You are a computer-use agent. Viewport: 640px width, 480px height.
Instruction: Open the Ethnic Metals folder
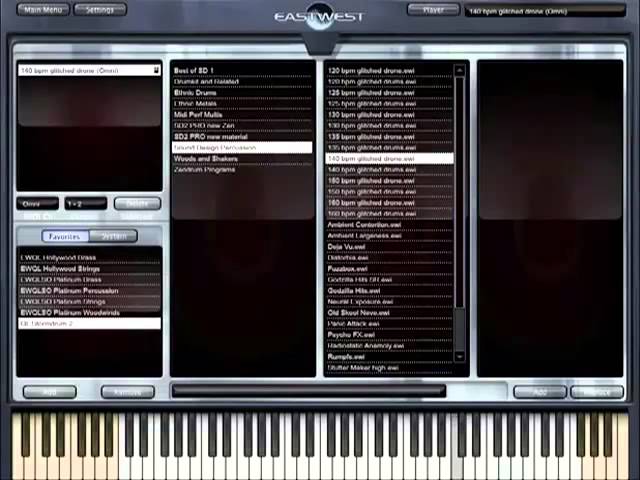pyautogui.click(x=242, y=103)
